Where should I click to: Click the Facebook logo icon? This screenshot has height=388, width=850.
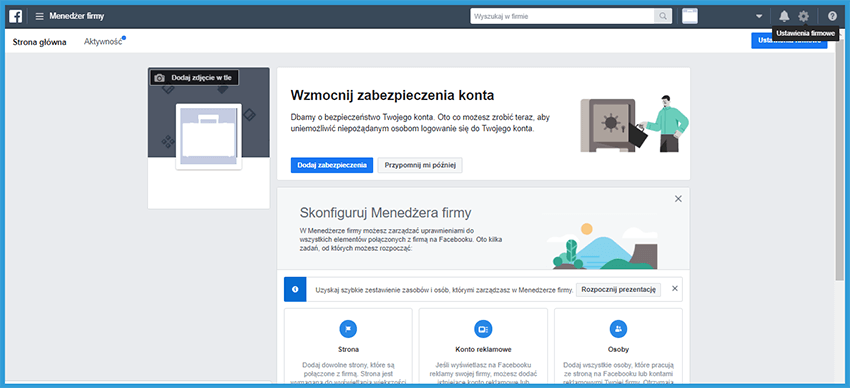pyautogui.click(x=16, y=16)
